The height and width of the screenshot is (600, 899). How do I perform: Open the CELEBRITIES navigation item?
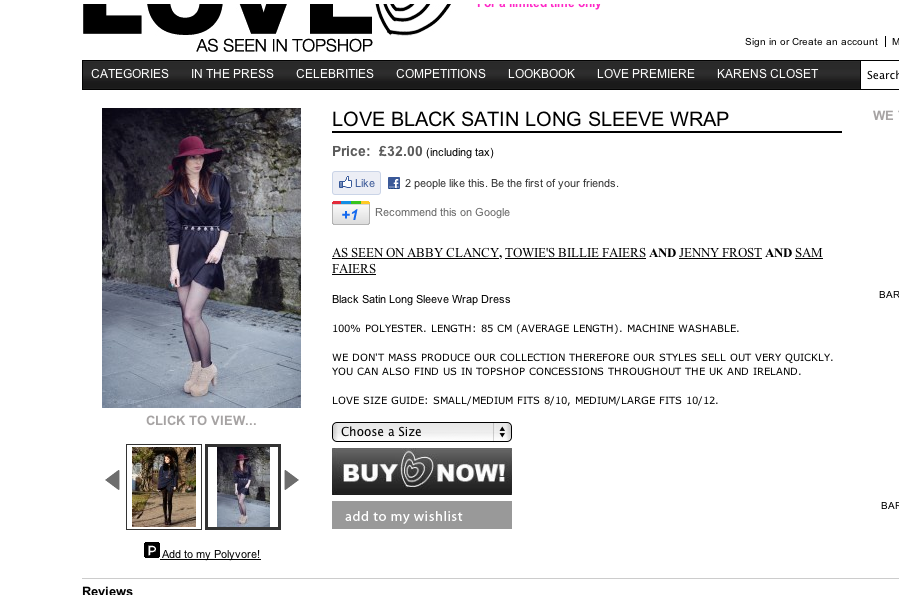pyautogui.click(x=335, y=74)
